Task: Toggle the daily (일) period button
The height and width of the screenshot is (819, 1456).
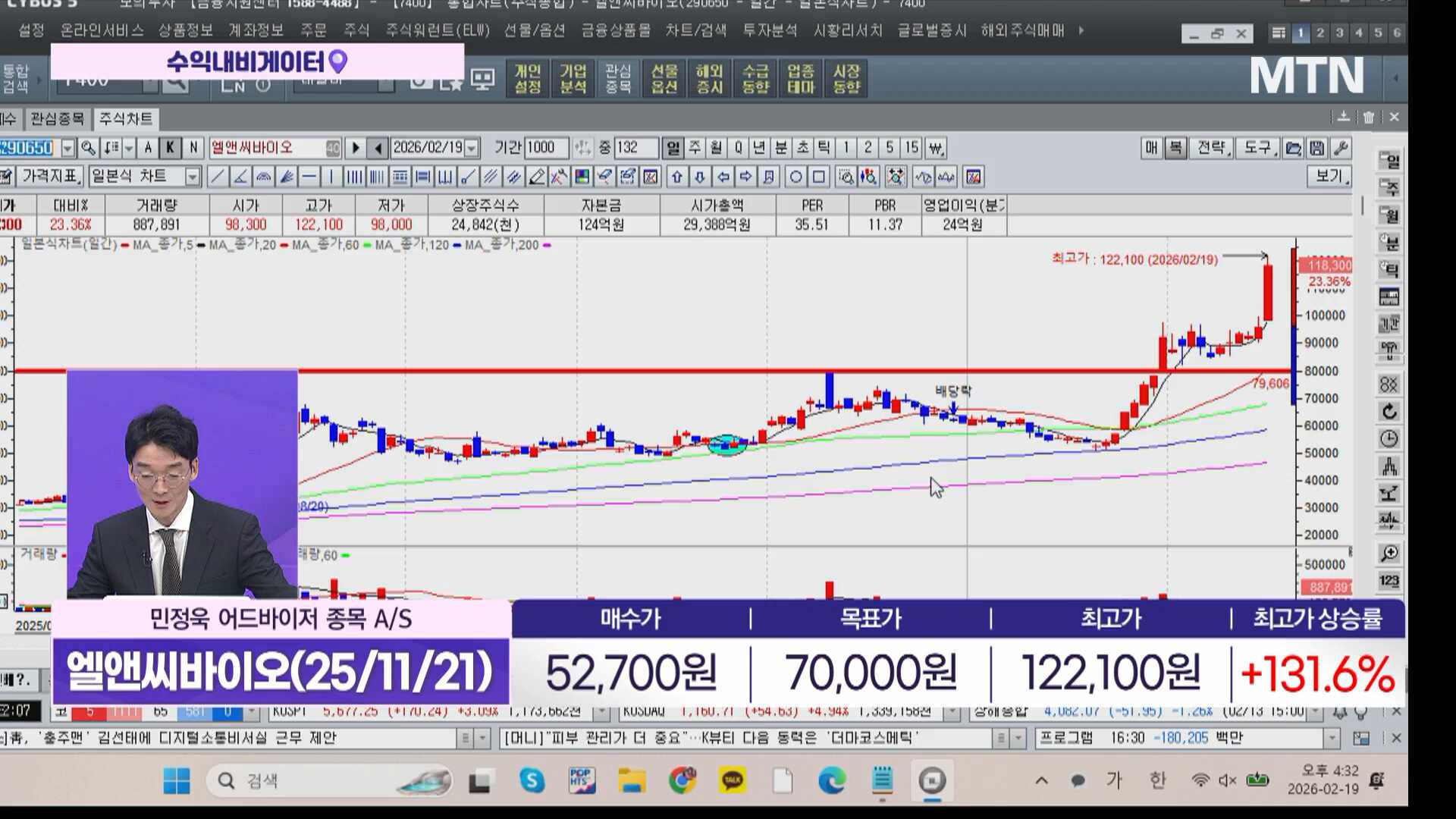Action: (673, 148)
